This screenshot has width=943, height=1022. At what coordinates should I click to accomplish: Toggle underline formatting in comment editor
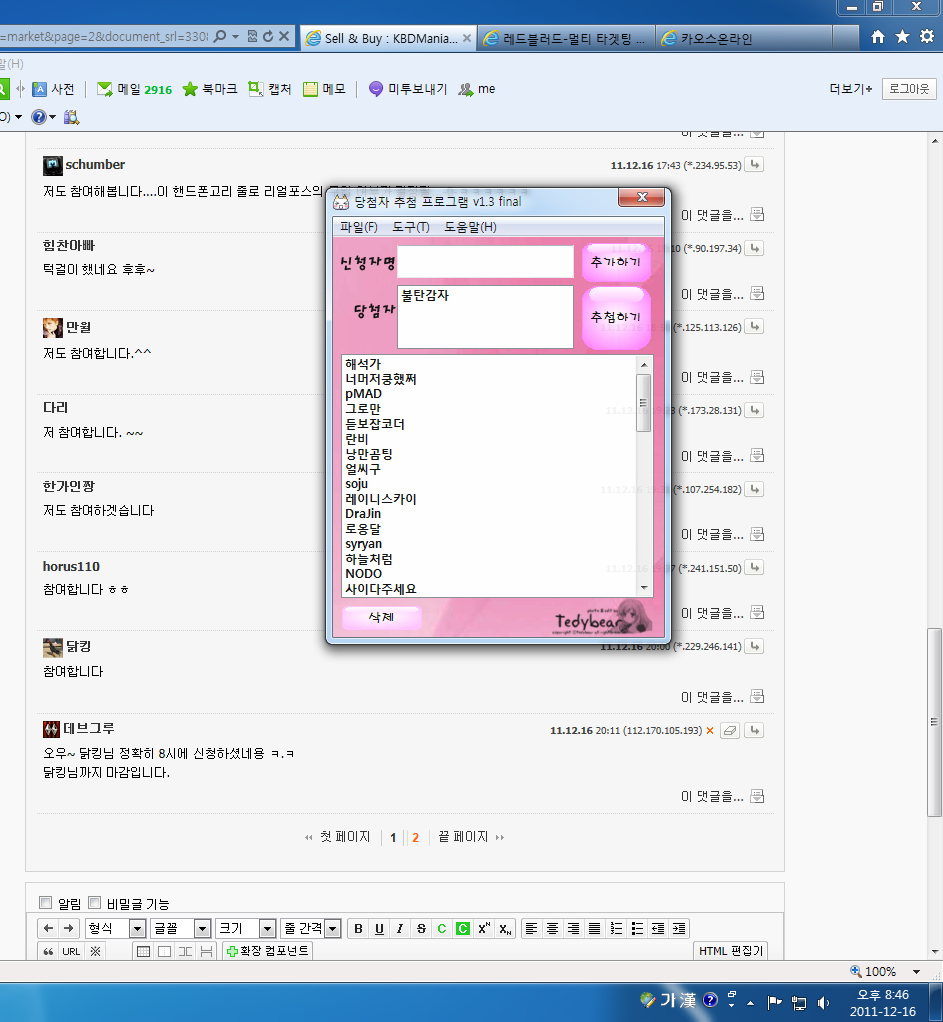coord(379,928)
